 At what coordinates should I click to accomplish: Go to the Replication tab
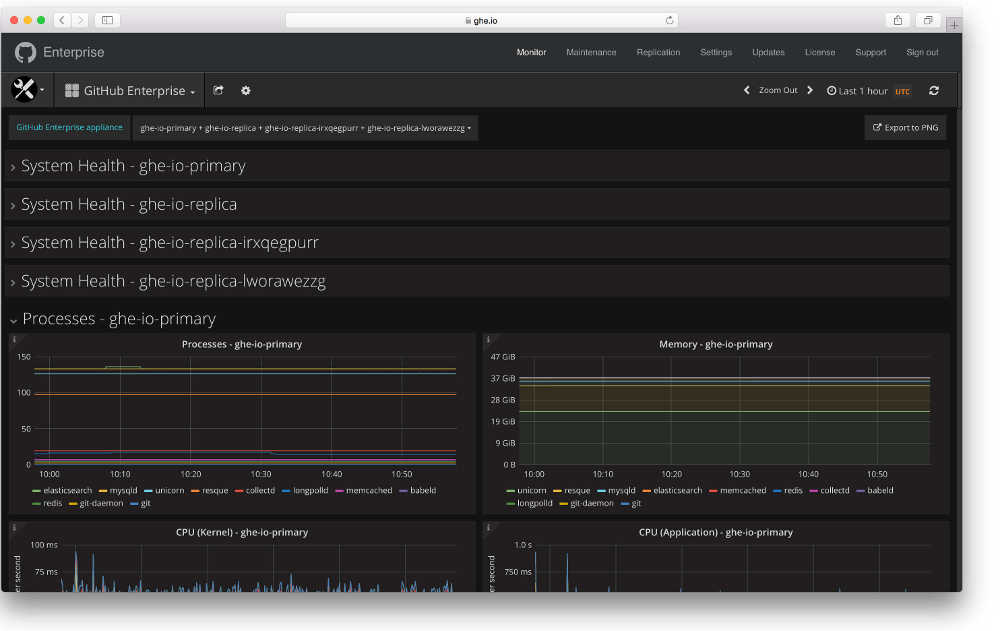pos(658,52)
